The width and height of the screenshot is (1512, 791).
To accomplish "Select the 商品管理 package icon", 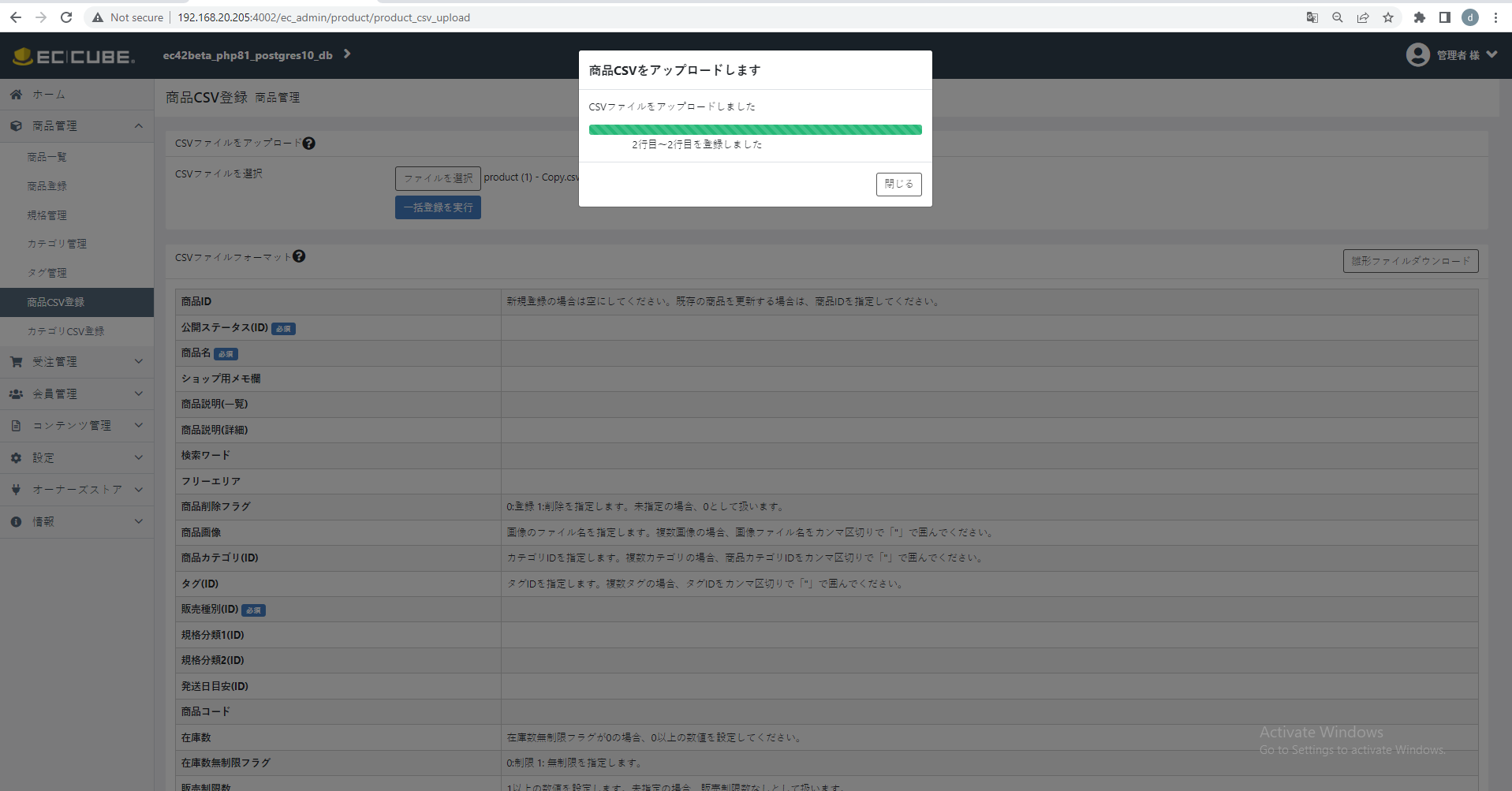I will point(16,125).
